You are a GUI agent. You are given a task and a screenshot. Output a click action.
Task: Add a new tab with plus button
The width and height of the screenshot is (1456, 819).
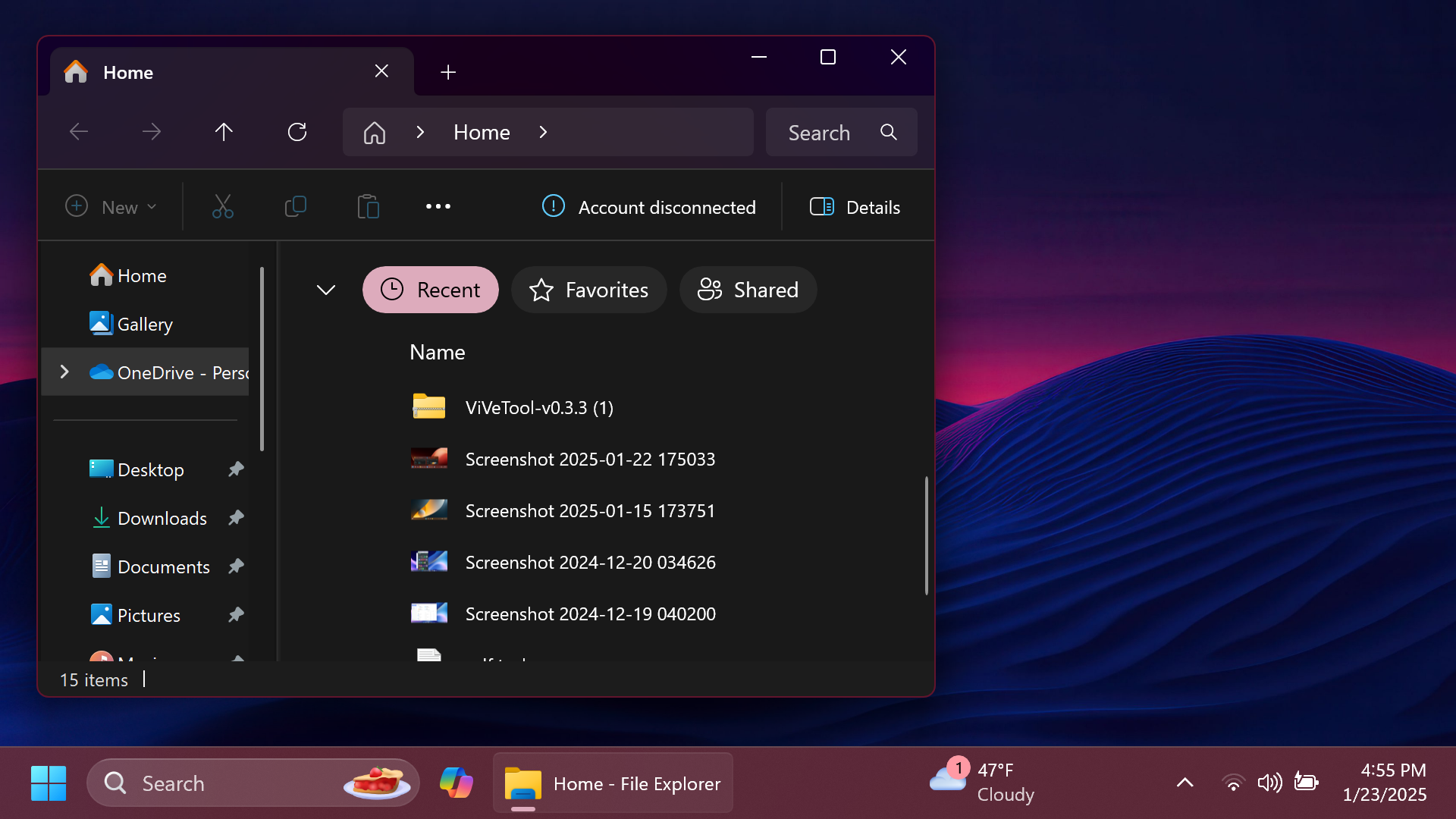pos(448,72)
